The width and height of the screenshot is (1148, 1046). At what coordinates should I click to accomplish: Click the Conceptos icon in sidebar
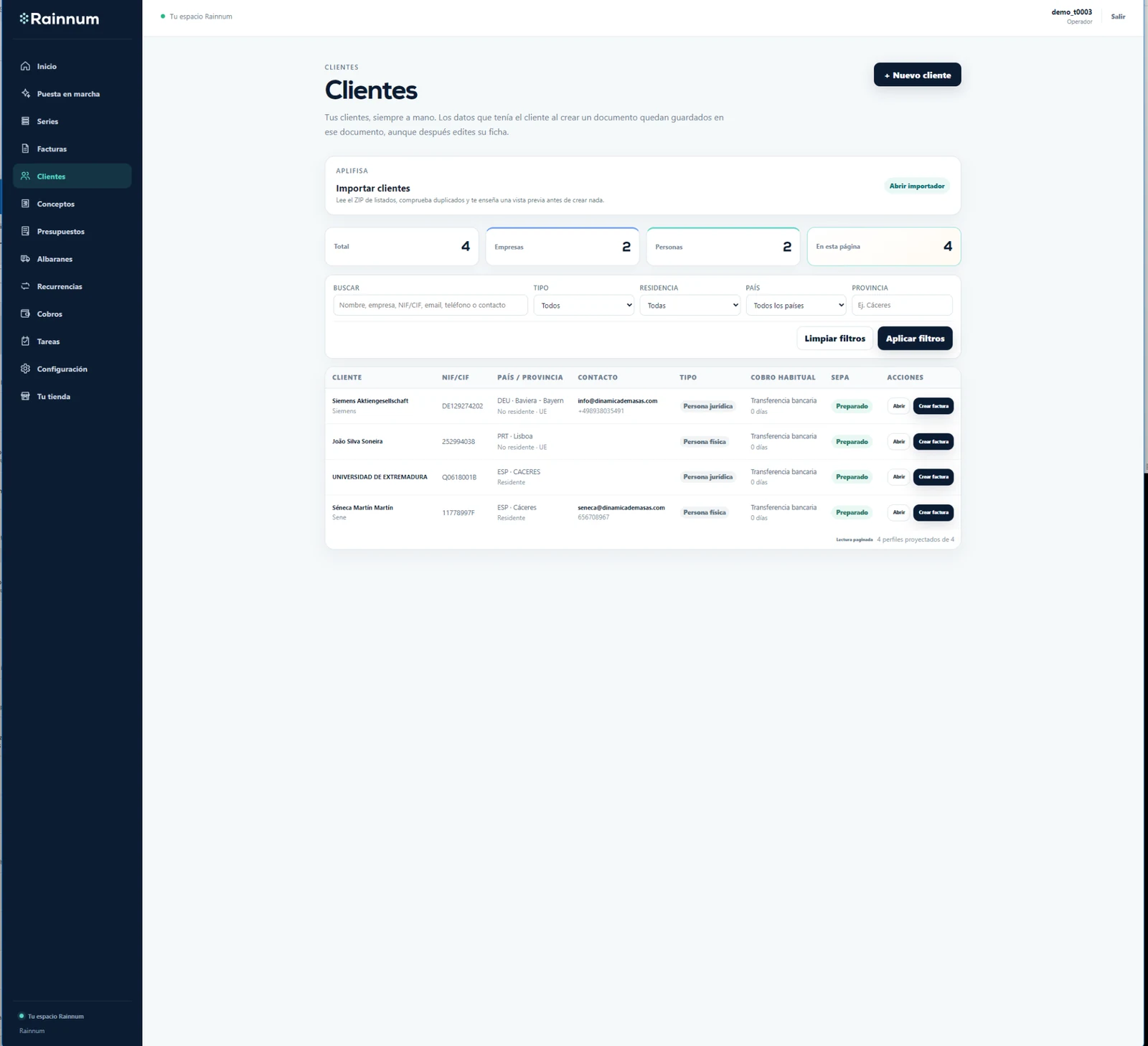point(25,204)
